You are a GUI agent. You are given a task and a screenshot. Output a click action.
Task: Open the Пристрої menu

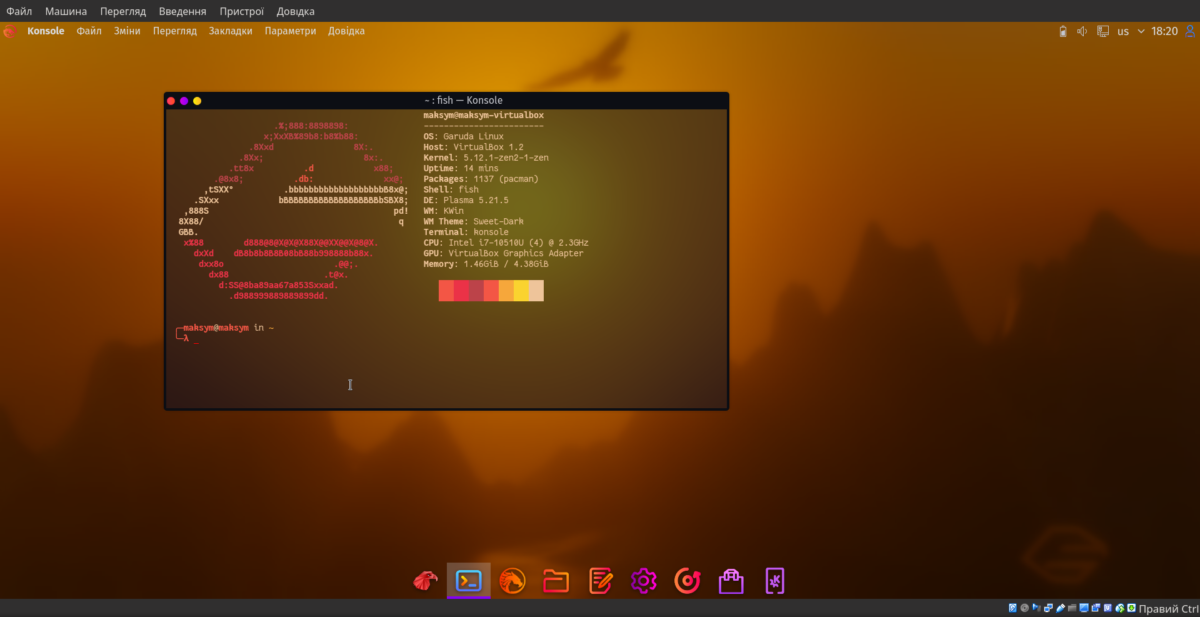[x=242, y=11]
